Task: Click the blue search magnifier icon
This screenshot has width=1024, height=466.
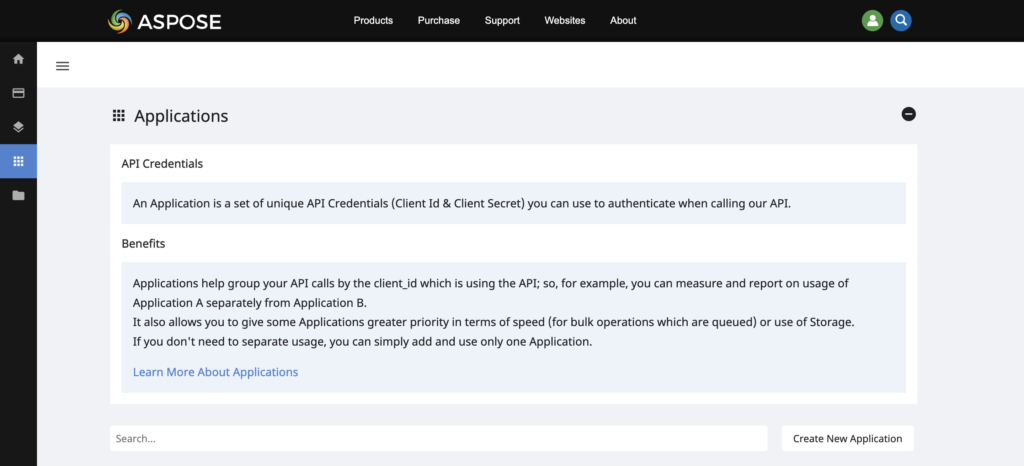Action: 901,20
